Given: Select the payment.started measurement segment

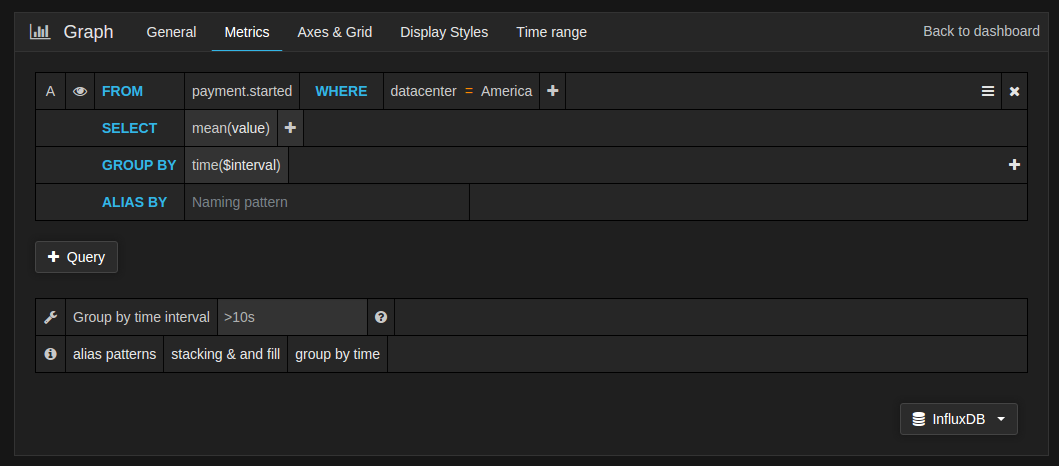Looking at the screenshot, I should click(242, 91).
